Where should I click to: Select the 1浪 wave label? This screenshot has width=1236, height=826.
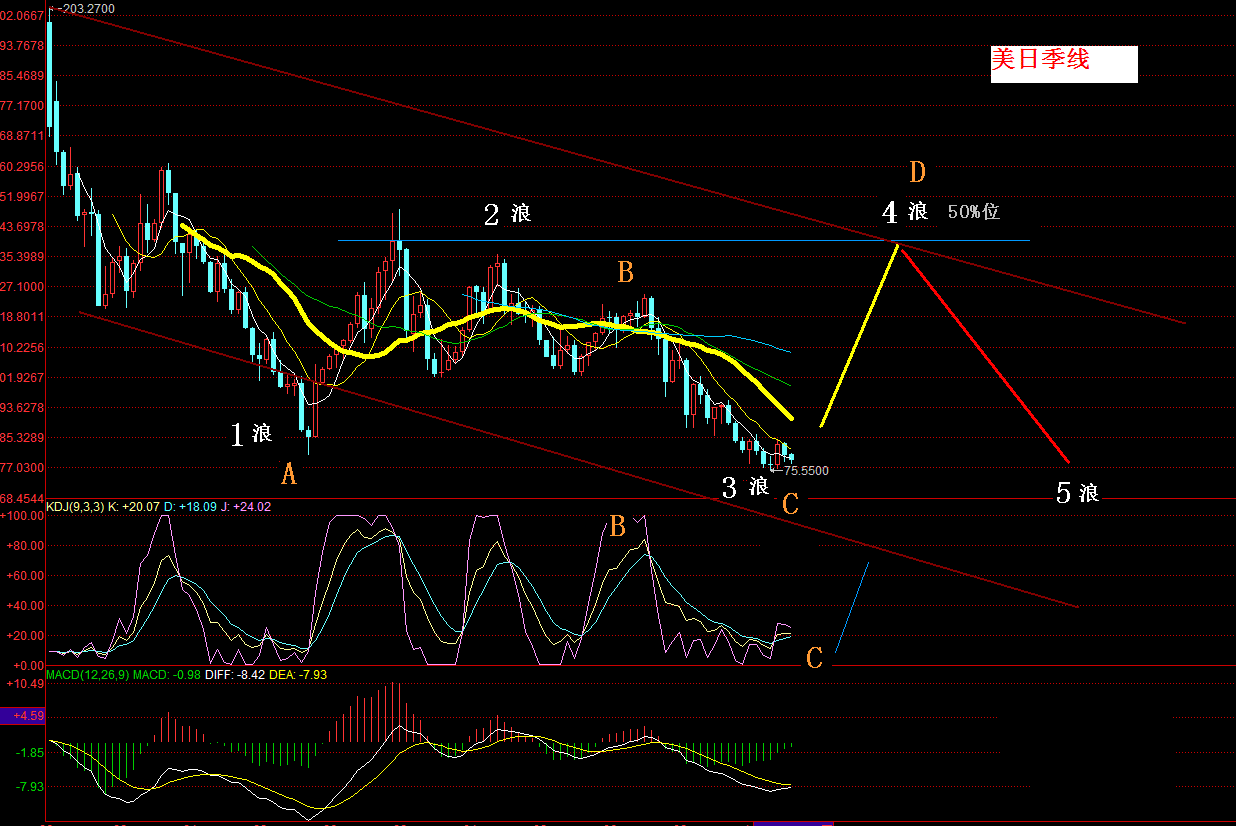tap(251, 433)
